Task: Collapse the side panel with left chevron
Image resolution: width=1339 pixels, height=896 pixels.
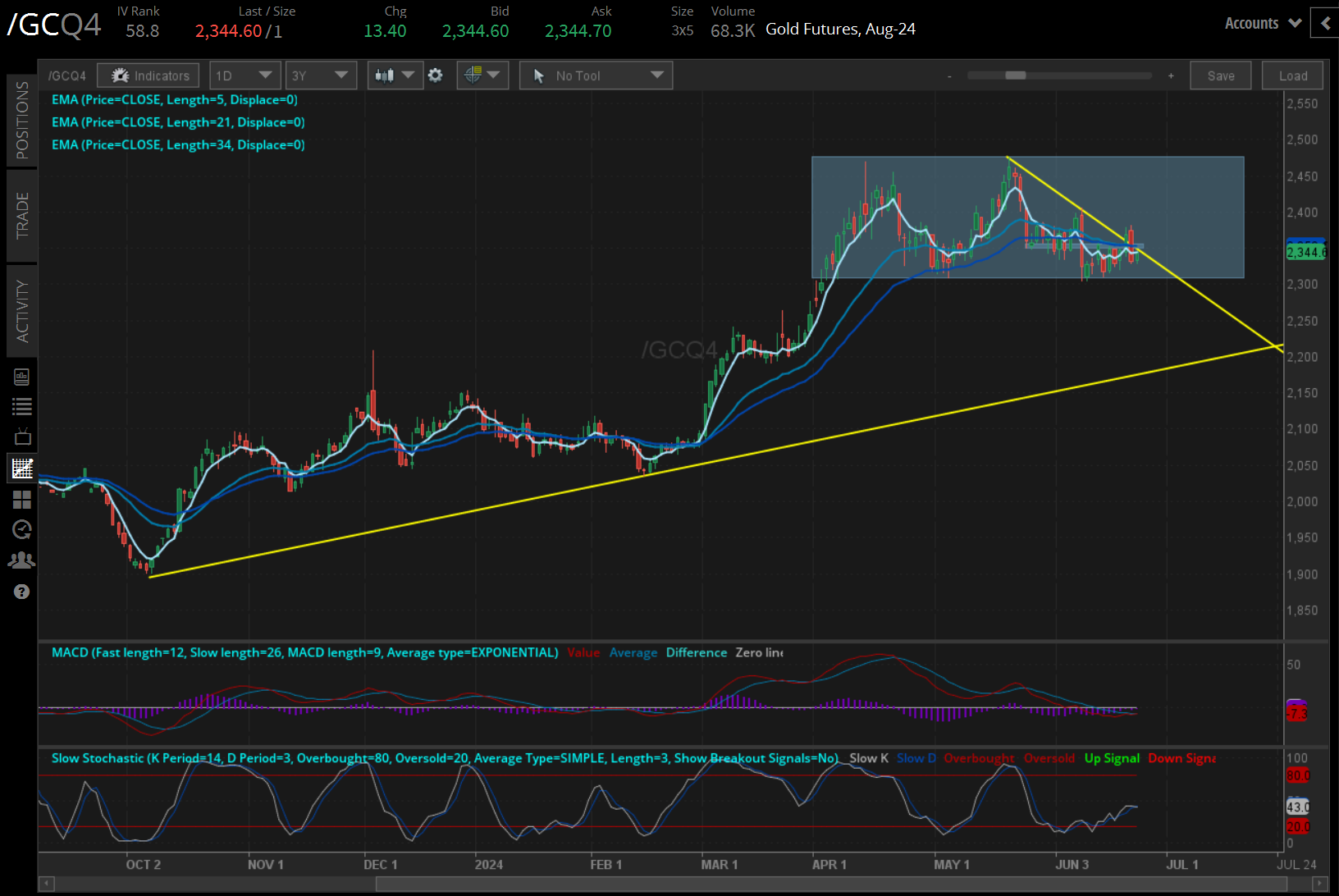Action: (x=1325, y=23)
